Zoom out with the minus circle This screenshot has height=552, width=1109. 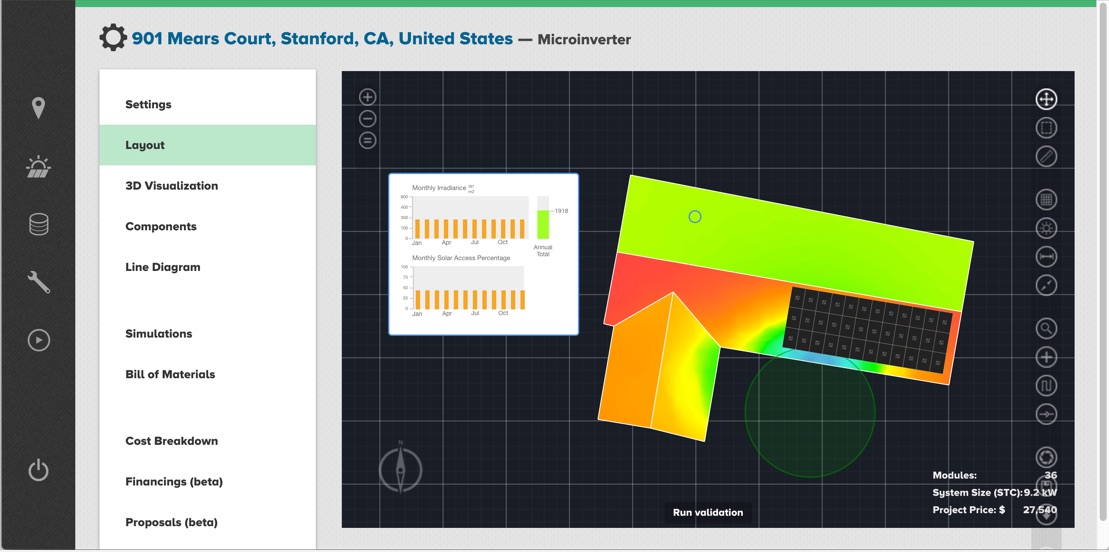(368, 119)
